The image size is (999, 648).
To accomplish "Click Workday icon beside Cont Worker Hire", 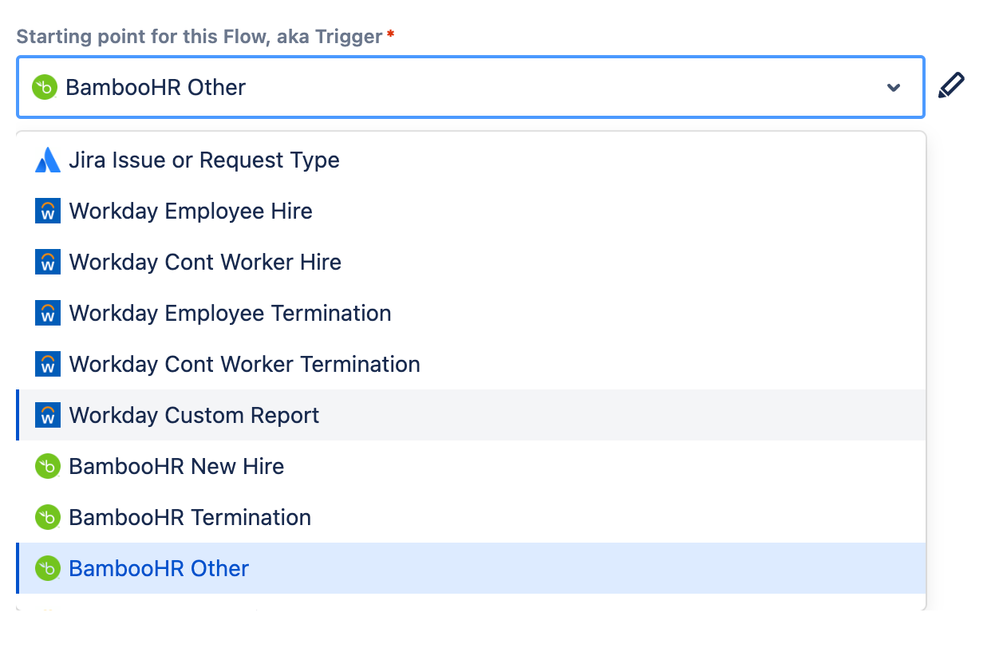I will tap(48, 262).
